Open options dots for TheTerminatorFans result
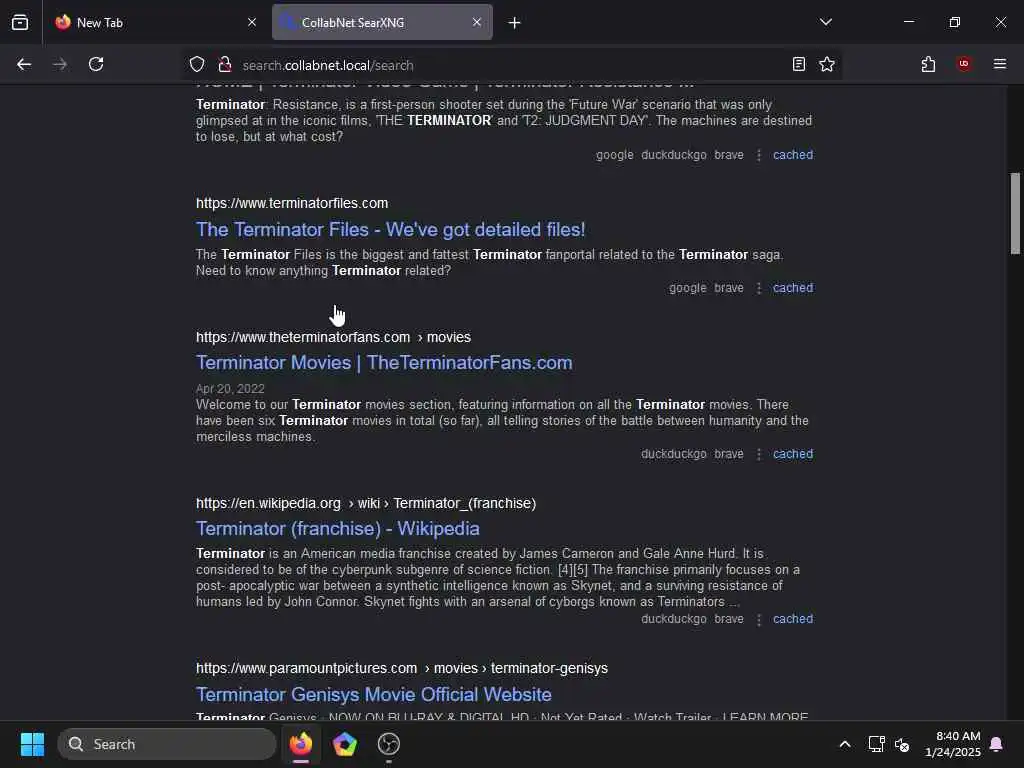 coord(759,454)
